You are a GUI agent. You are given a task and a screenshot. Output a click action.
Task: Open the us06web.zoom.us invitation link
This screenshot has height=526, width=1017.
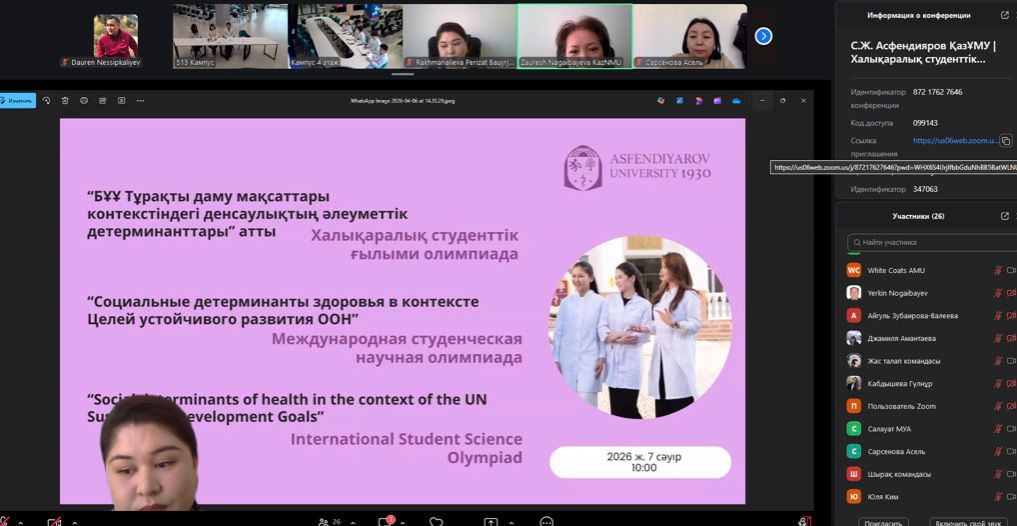pyautogui.click(x=955, y=141)
